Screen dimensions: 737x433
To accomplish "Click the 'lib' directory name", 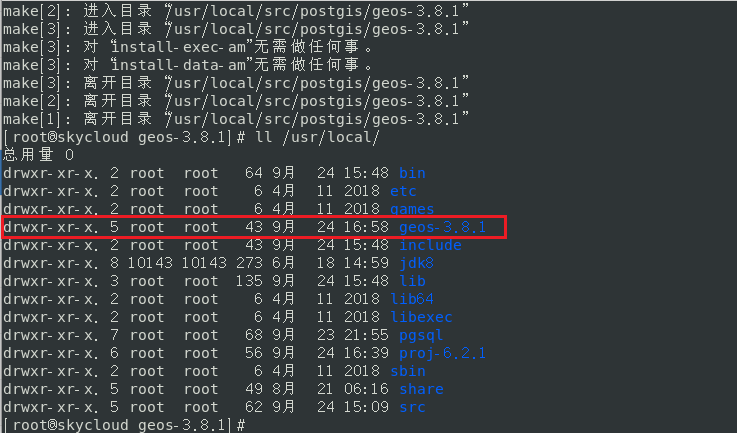I will [412, 281].
